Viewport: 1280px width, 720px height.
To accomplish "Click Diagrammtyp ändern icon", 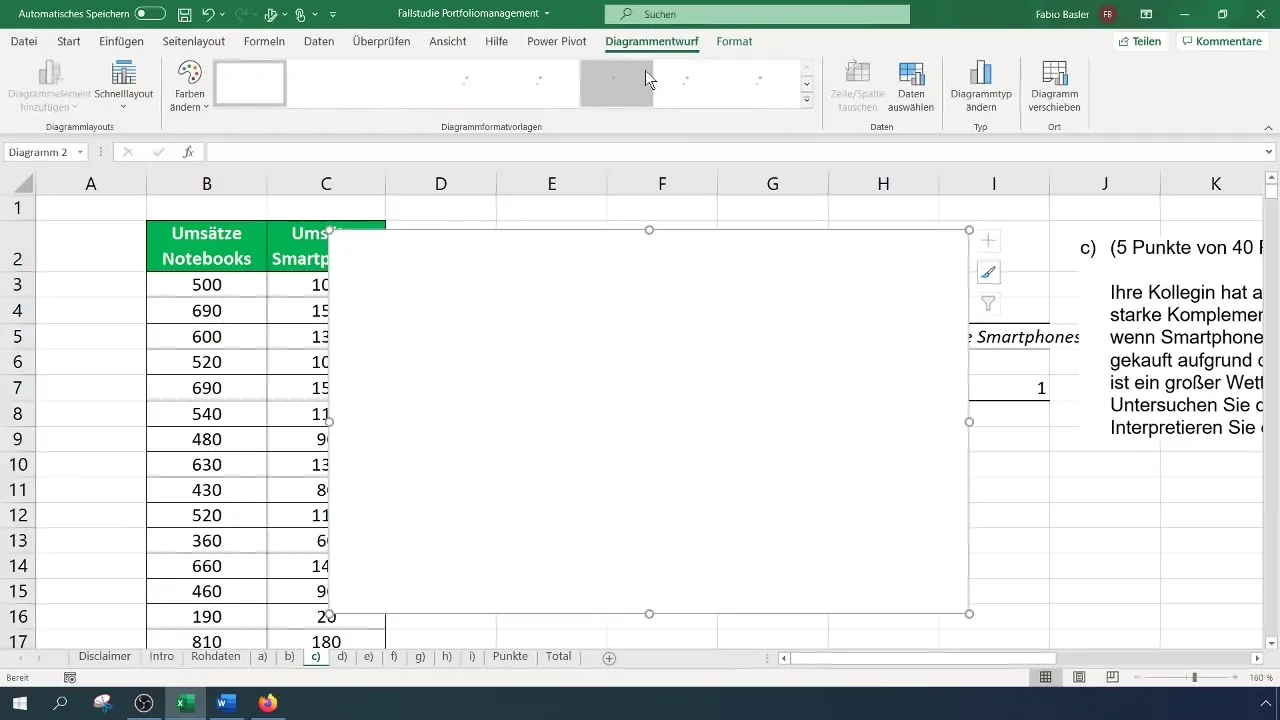I will 981,85.
